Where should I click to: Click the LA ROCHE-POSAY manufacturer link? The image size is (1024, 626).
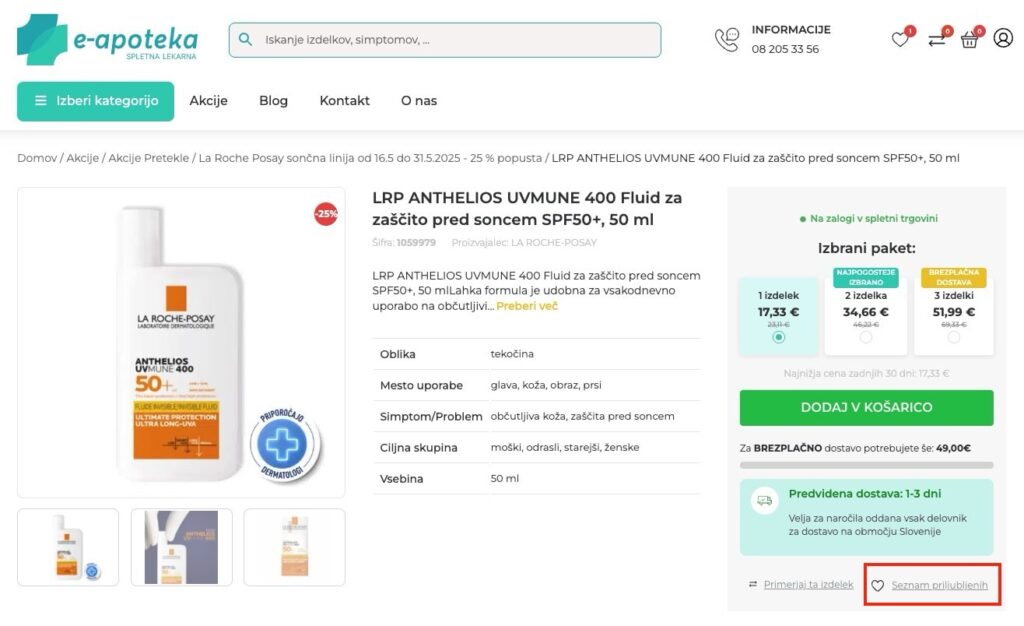pos(553,243)
